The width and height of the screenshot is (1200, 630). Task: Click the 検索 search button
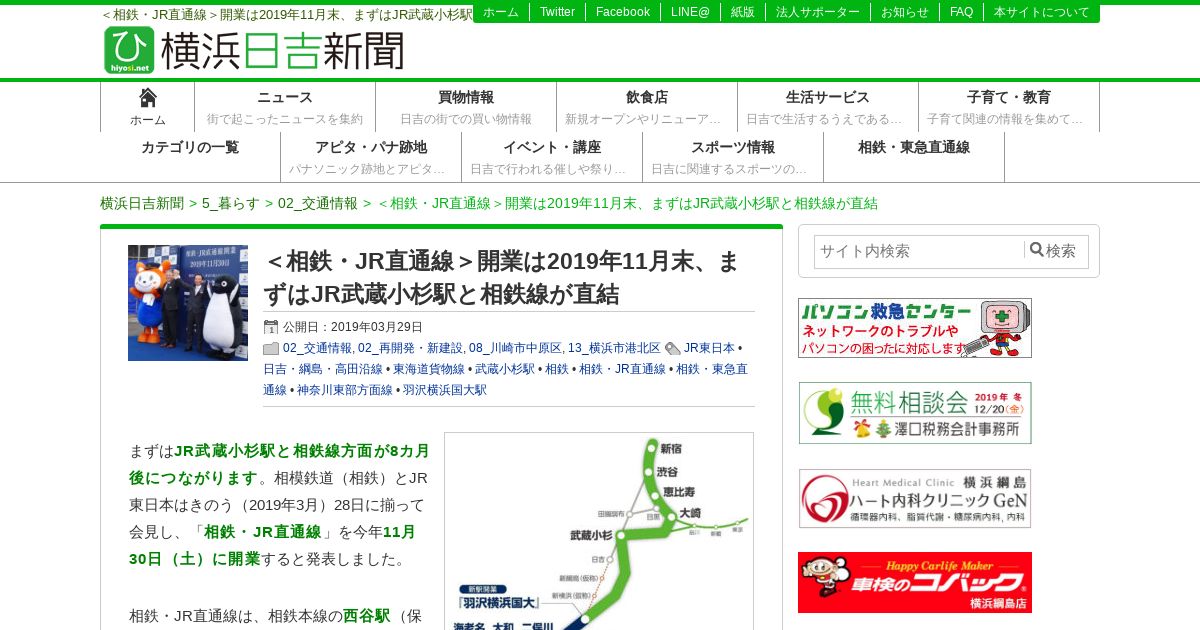click(x=1053, y=251)
